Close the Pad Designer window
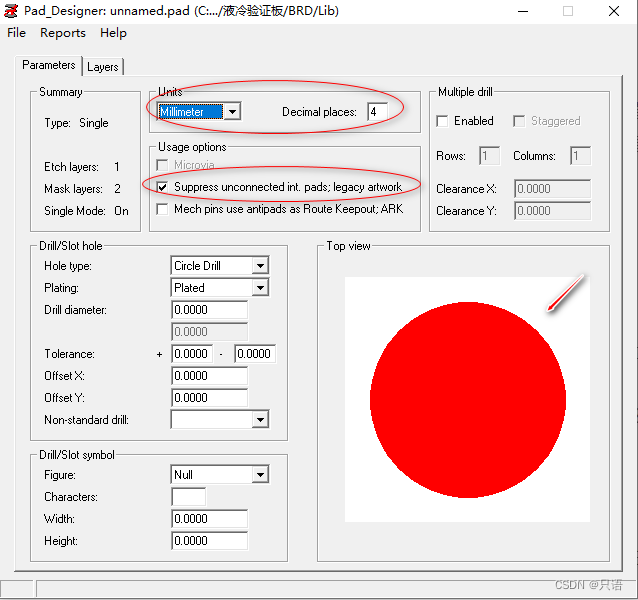This screenshot has height=600, width=638. [x=614, y=11]
